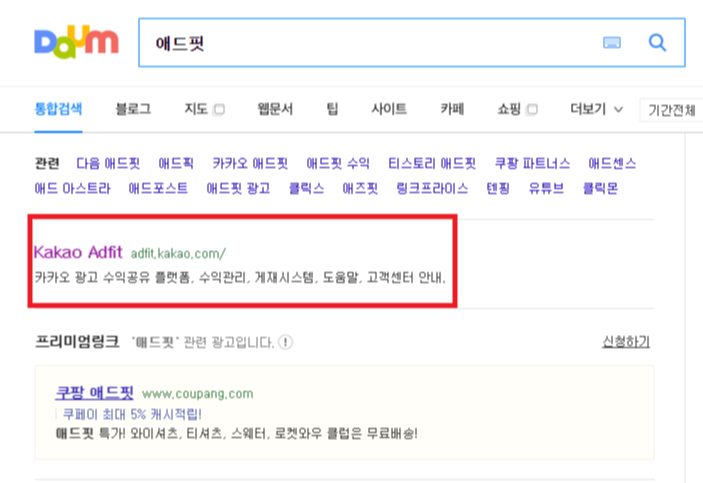
Task: Click related search 애드포스트
Action: point(158,188)
